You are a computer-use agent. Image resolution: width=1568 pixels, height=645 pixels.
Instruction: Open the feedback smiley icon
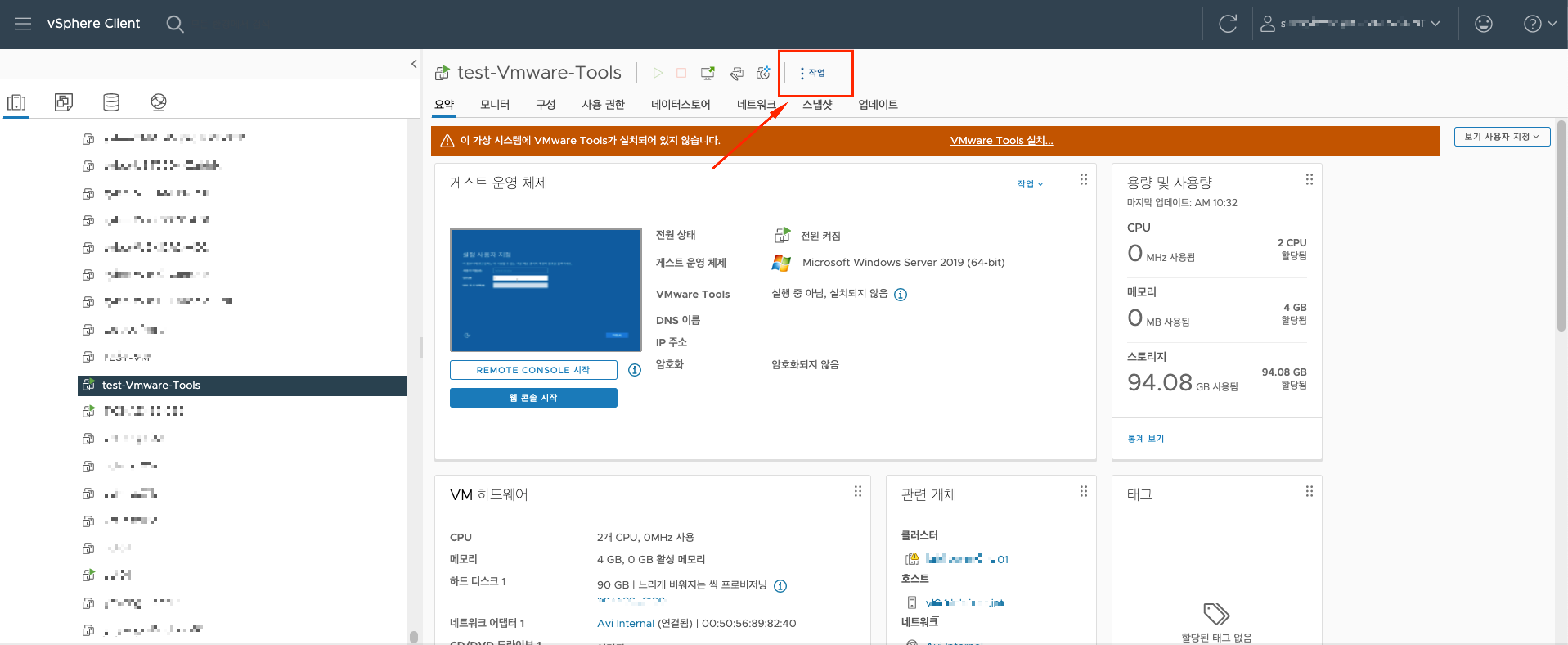pos(1484,24)
